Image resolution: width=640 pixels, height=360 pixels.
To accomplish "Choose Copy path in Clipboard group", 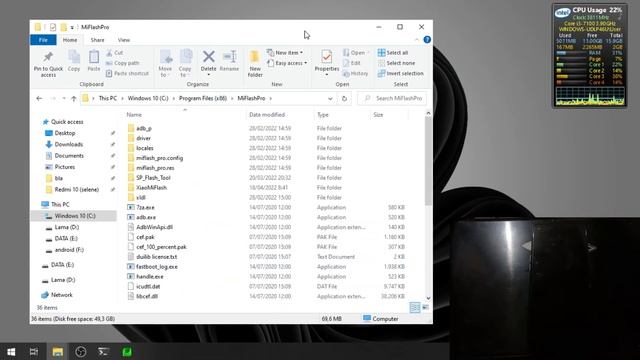I will click(122, 63).
